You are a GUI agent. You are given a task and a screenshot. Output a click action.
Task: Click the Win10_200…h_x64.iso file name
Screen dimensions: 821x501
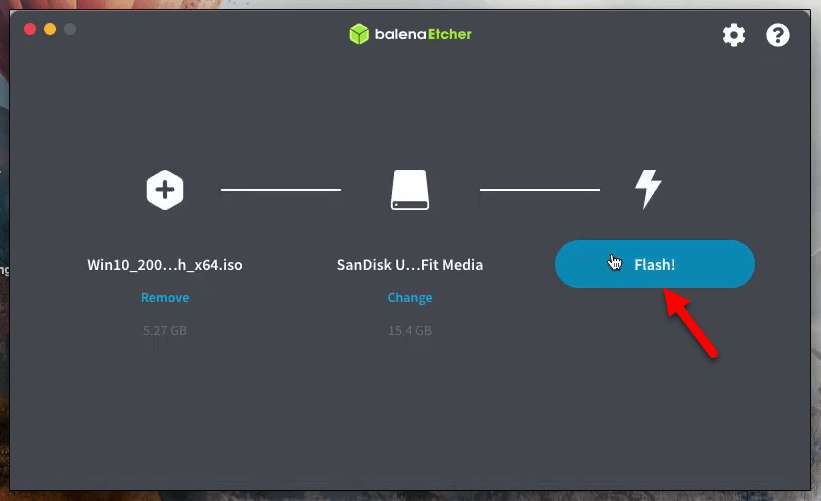point(165,265)
